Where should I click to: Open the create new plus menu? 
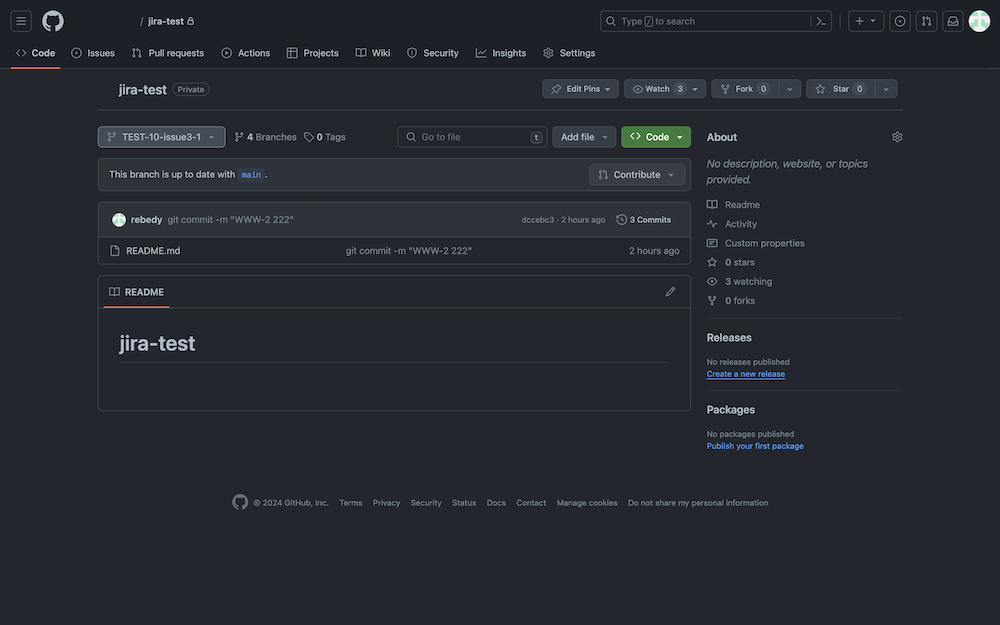pos(865,21)
